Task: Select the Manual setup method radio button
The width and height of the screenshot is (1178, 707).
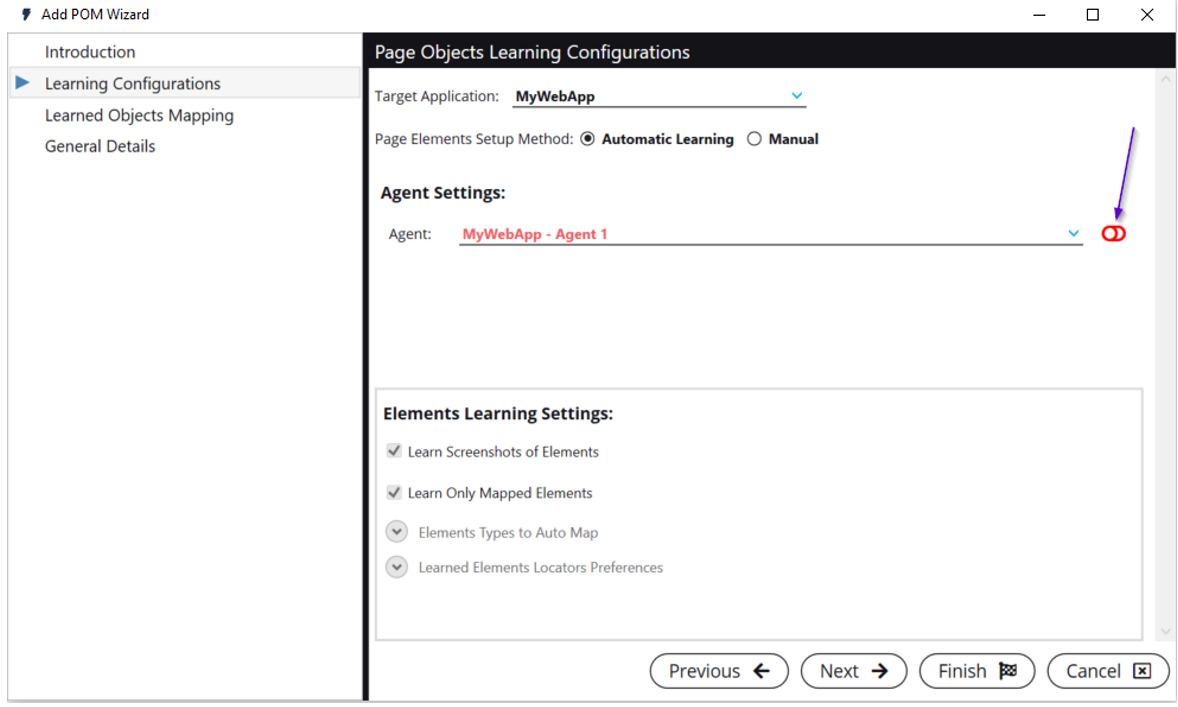Action: coord(754,139)
